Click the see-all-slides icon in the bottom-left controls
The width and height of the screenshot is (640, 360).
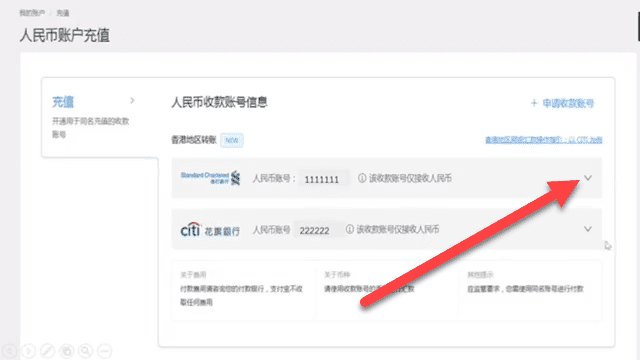[67, 351]
